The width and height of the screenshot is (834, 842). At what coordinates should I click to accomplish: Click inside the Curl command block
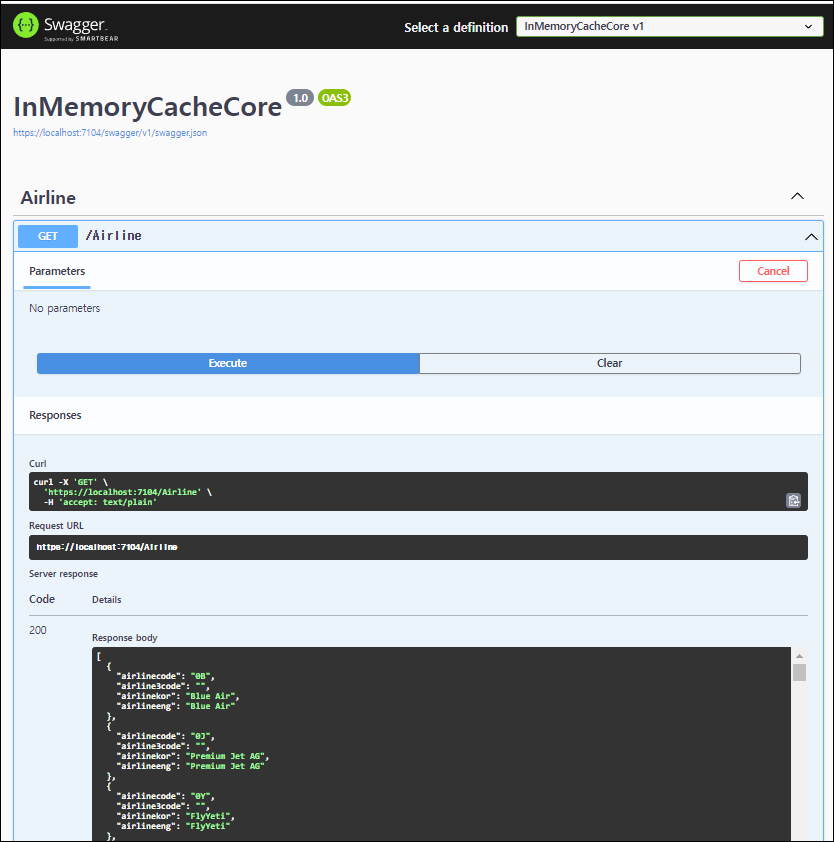400,491
